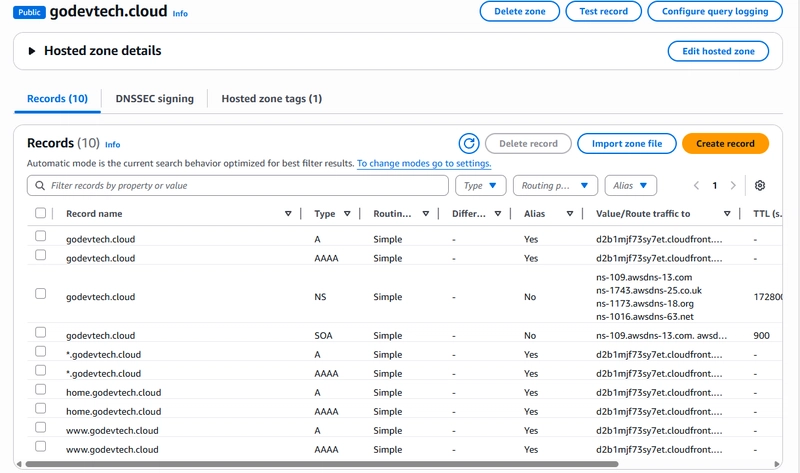Viewport: 800px width, 473px height.
Task: Select godevtech.cloud NS record checkbox
Action: [40, 293]
